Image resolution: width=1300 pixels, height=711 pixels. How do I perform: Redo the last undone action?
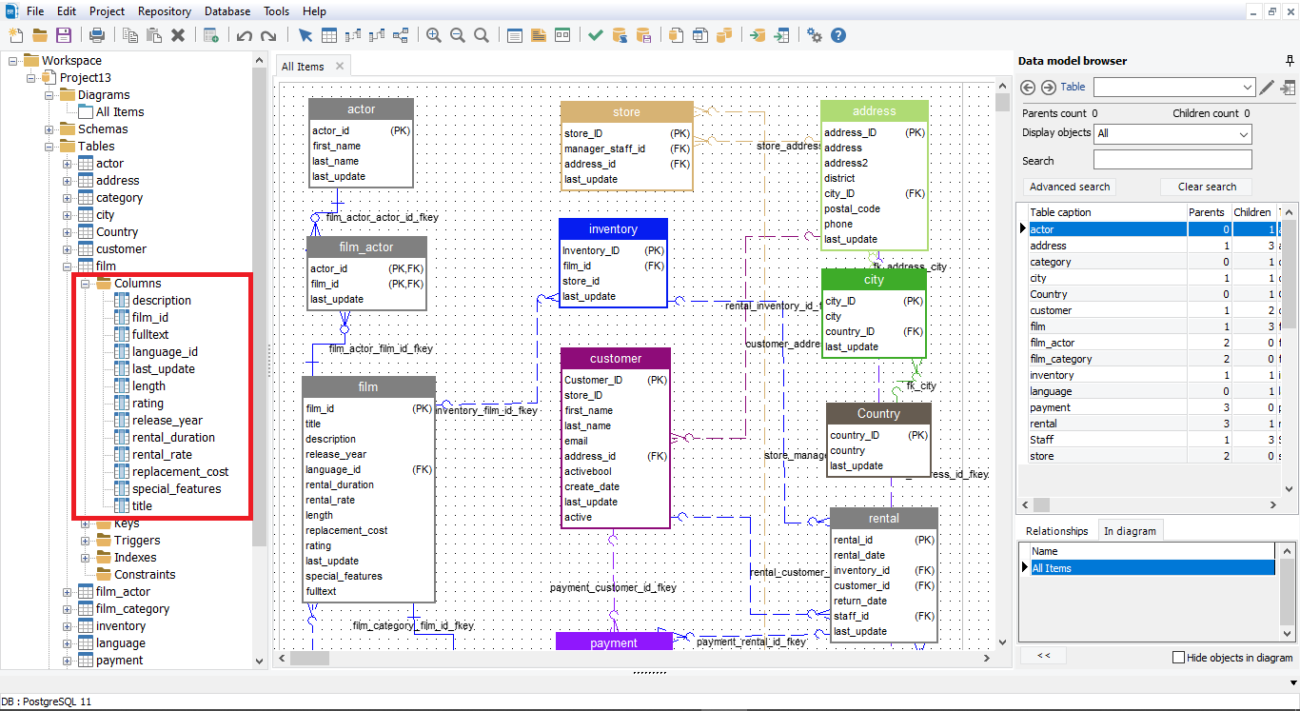[267, 35]
